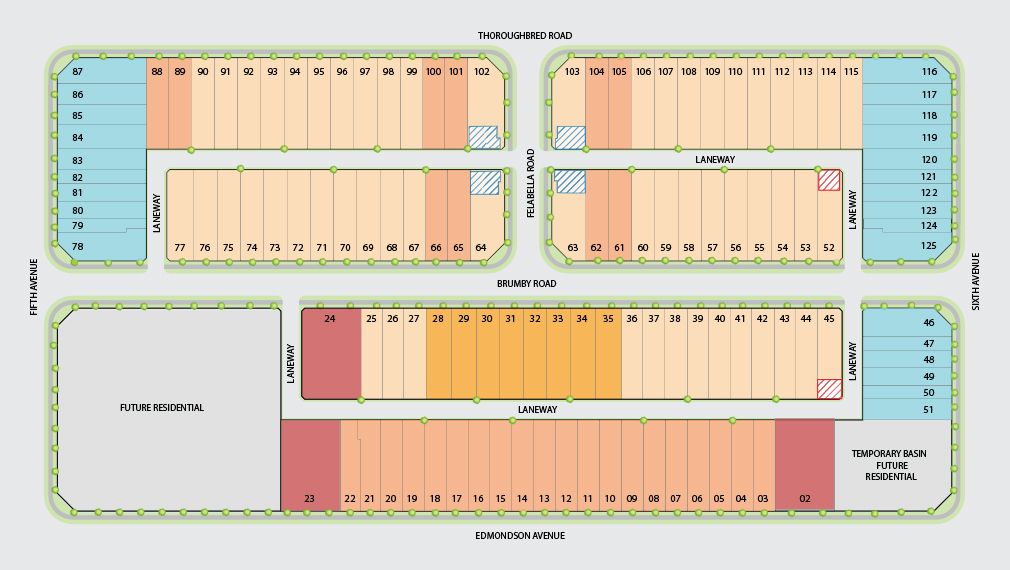Select orange lot 28

[439, 354]
